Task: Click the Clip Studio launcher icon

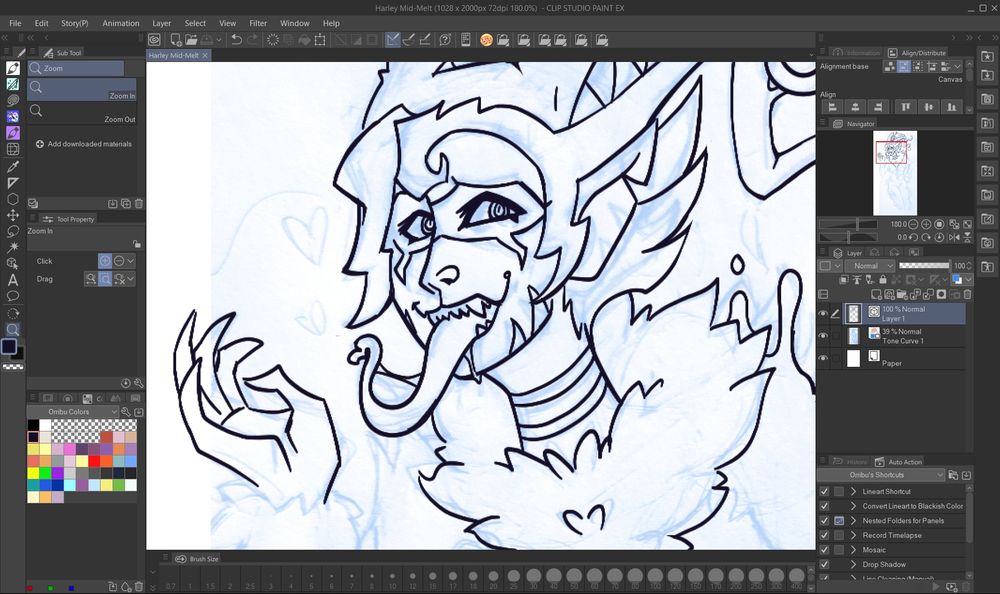Action: (x=154, y=40)
